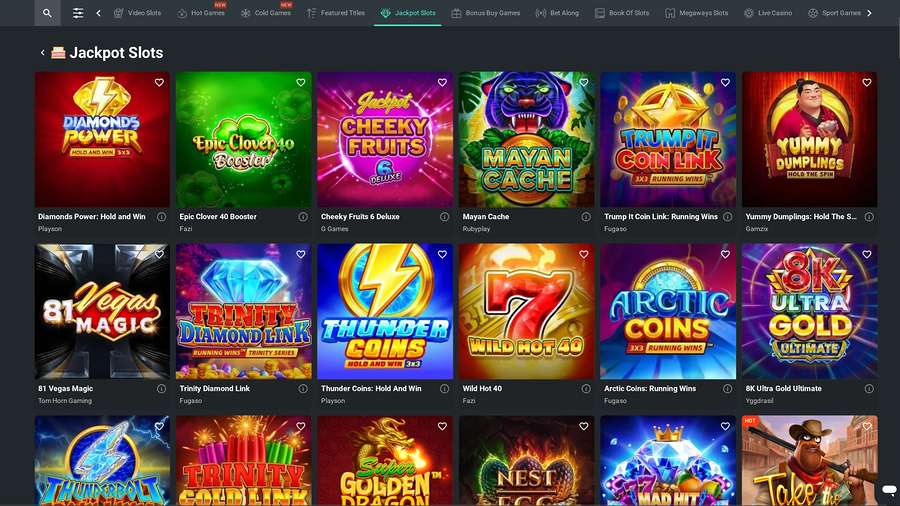
Task: Launch the Arctic Coins game thumbnail
Action: click(668, 312)
